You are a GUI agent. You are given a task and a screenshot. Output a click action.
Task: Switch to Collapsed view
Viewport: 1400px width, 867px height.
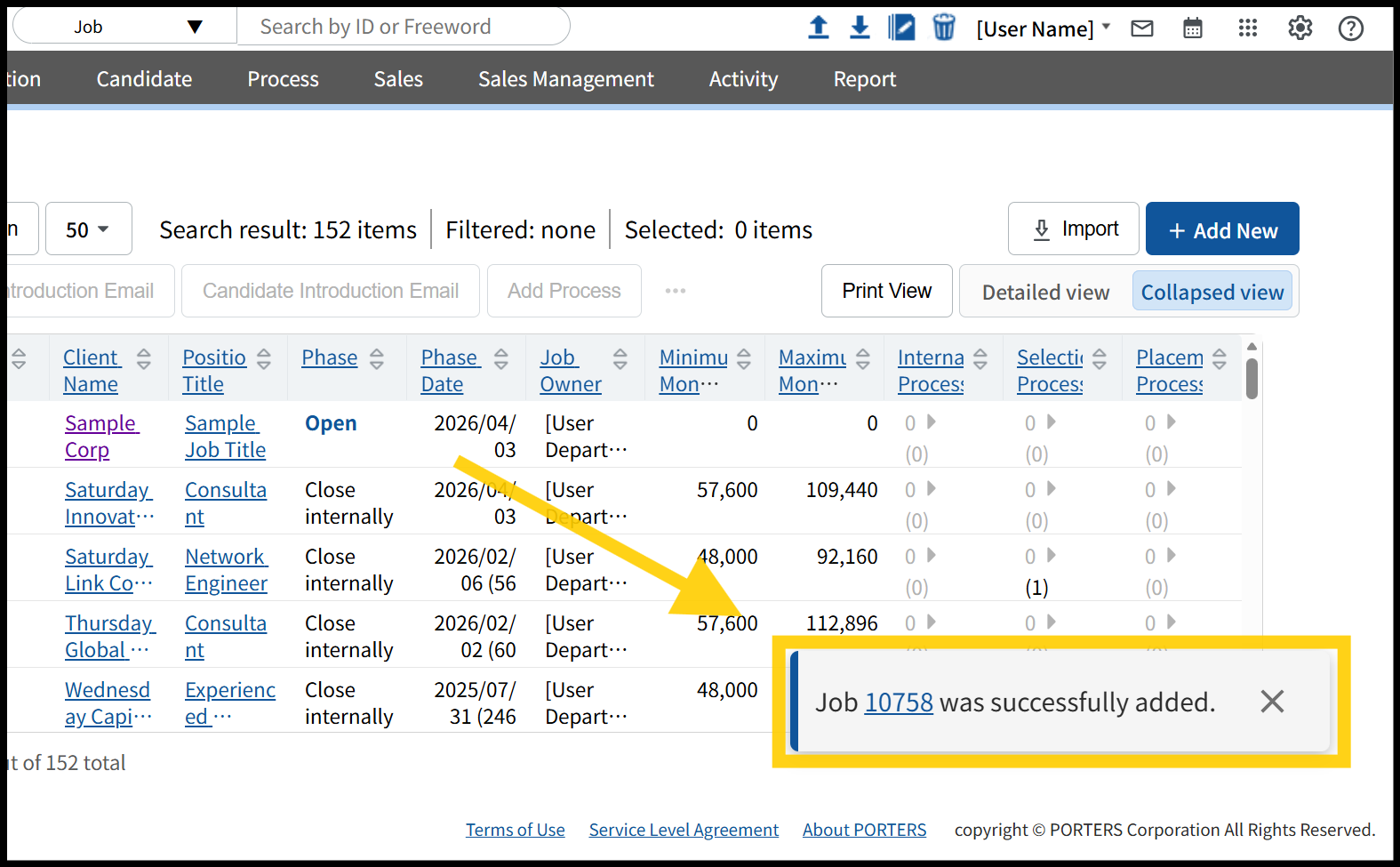pos(1212,293)
